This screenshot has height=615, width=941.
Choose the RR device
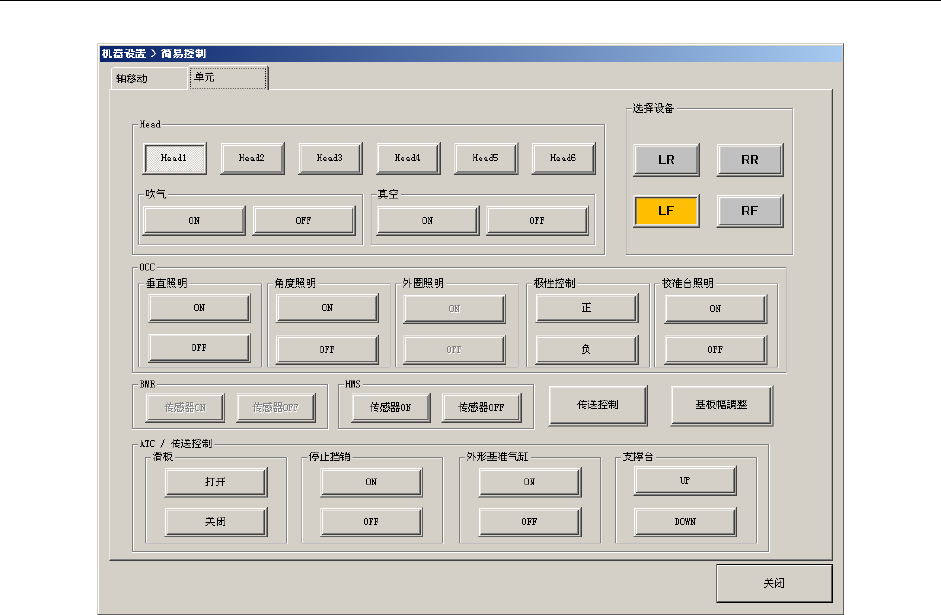750,160
